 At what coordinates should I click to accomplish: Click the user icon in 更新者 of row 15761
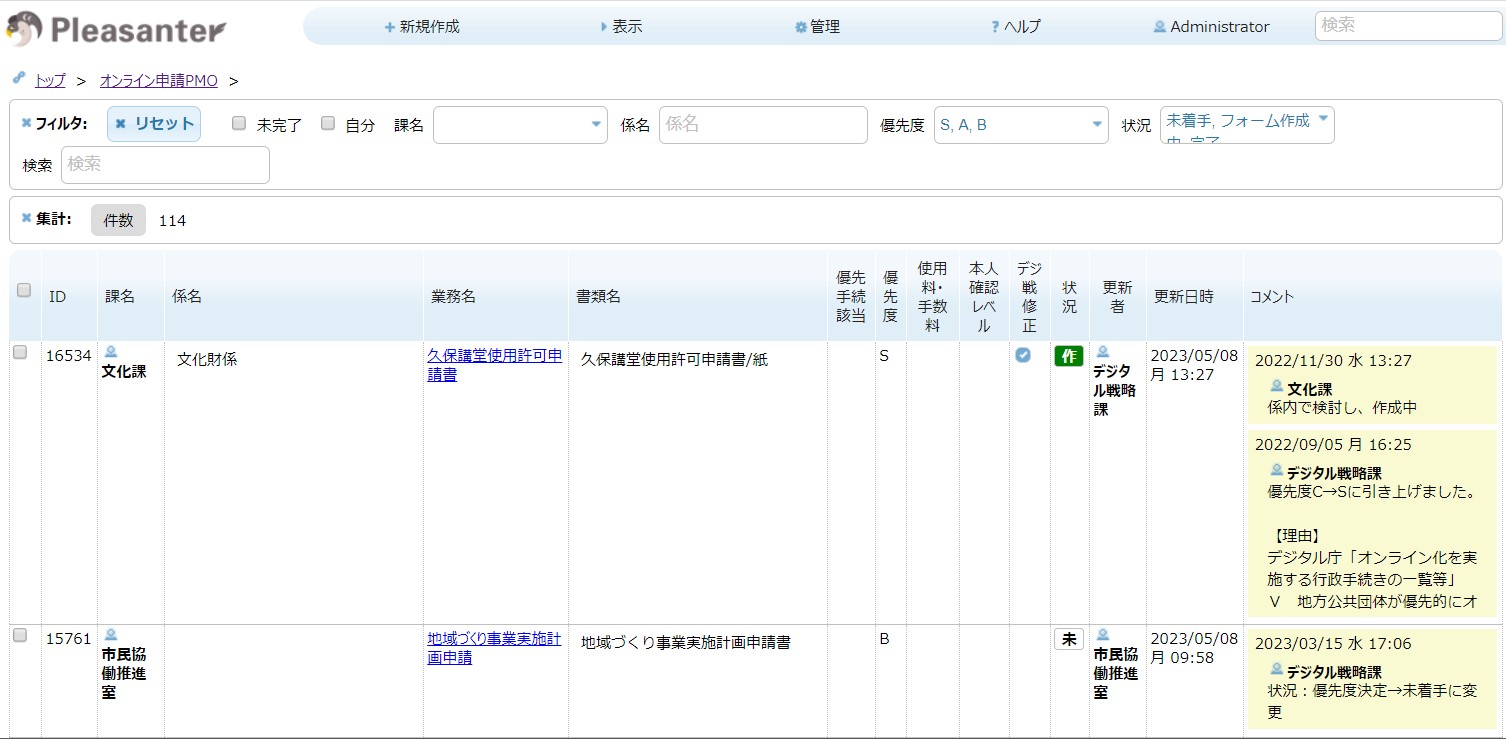(x=1103, y=635)
